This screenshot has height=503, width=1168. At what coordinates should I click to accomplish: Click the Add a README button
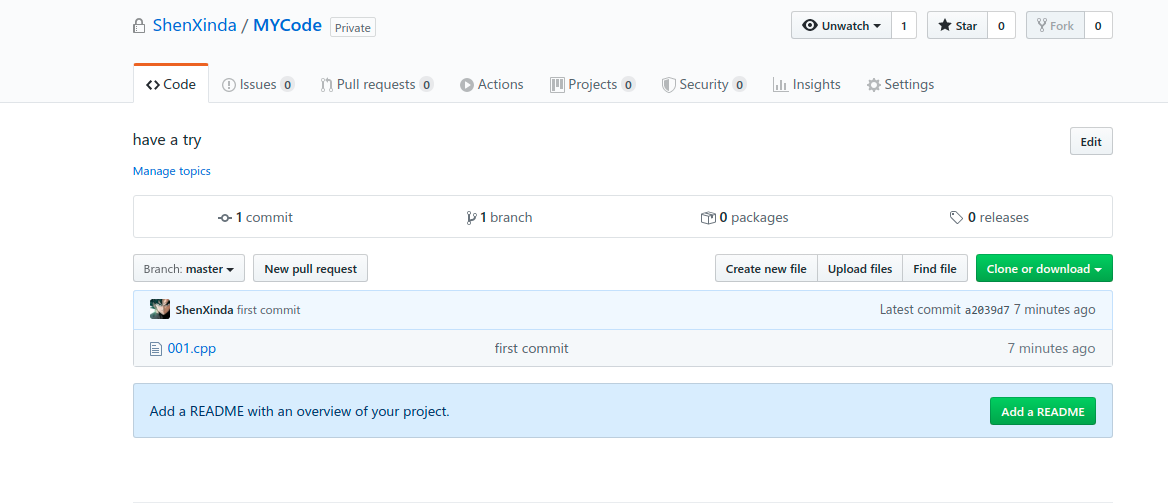(x=1042, y=411)
